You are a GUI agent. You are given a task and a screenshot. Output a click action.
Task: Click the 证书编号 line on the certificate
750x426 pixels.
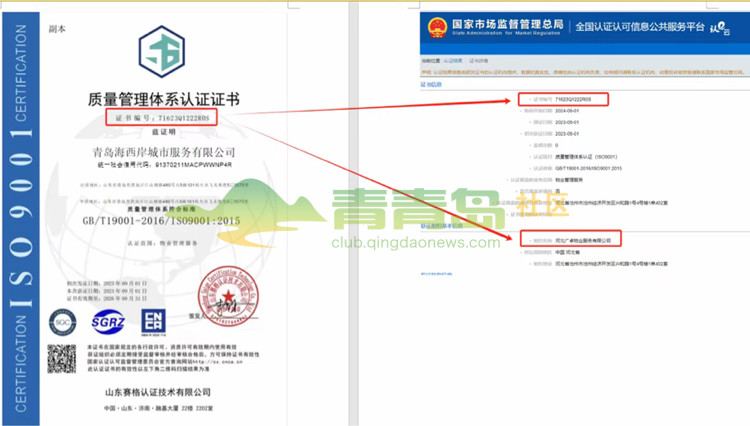click(162, 118)
